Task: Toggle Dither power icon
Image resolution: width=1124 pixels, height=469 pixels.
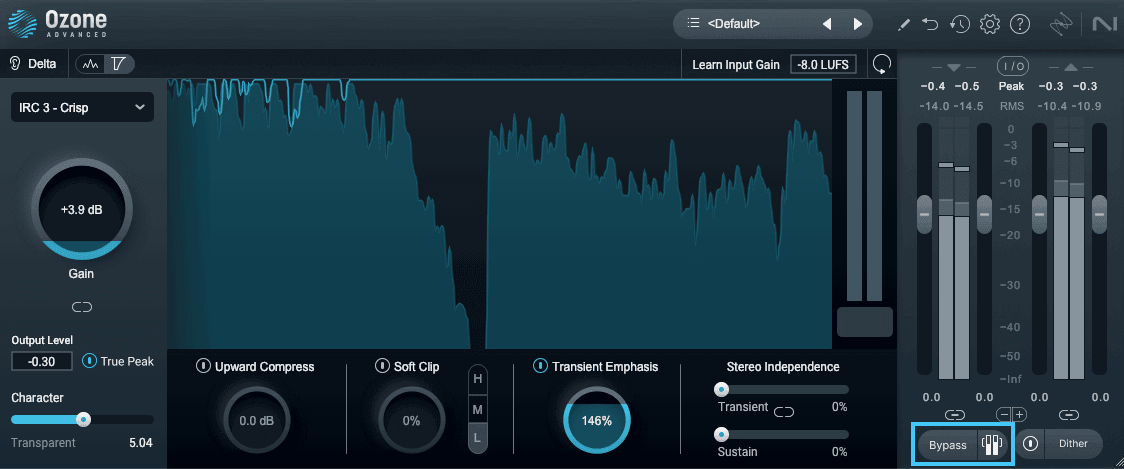Action: (1030, 444)
